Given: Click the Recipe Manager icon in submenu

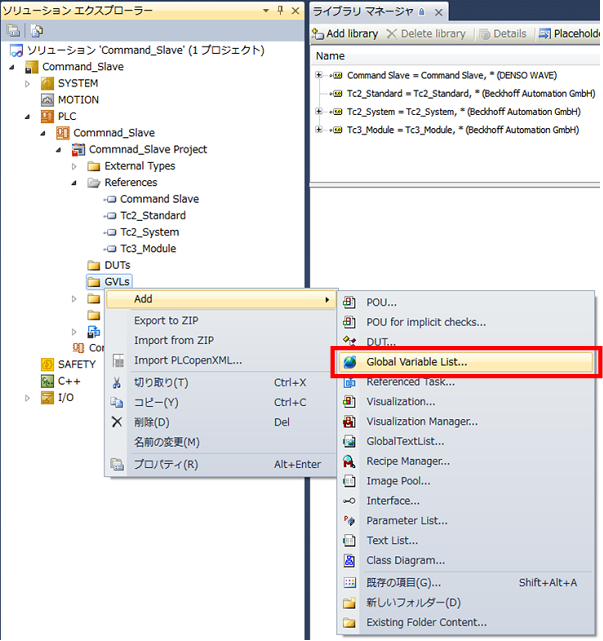Looking at the screenshot, I should (349, 461).
